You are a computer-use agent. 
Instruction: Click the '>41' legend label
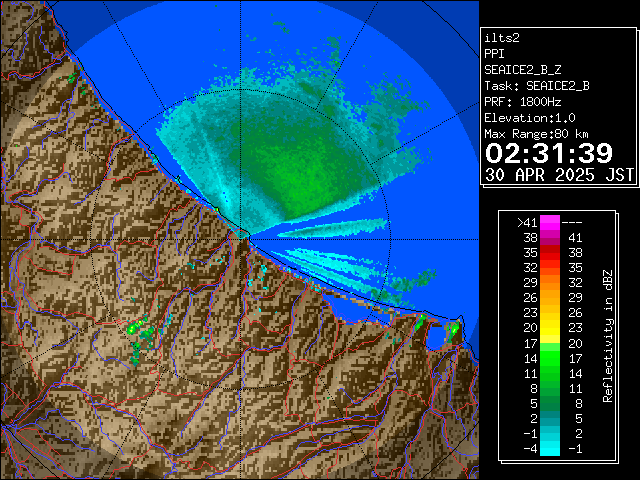[527, 223]
